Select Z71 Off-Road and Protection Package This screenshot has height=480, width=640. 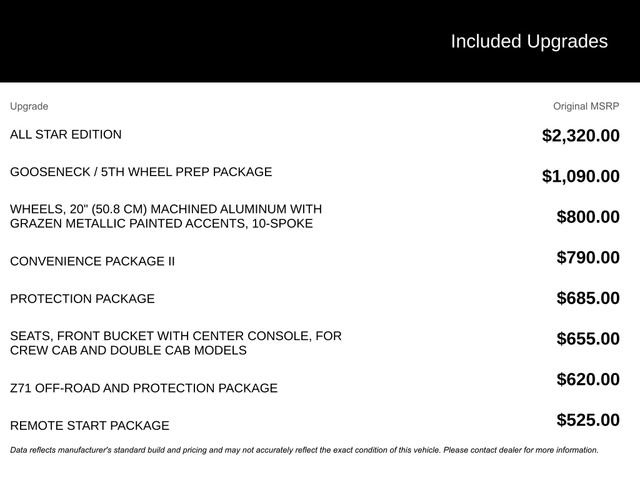pyautogui.click(x=144, y=388)
